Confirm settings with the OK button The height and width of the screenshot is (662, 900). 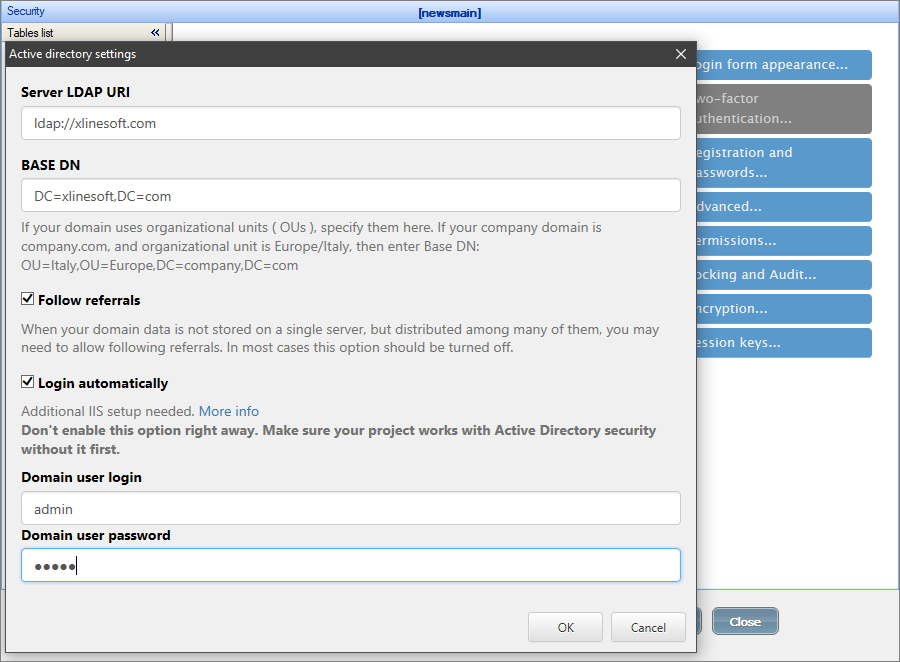tap(565, 627)
